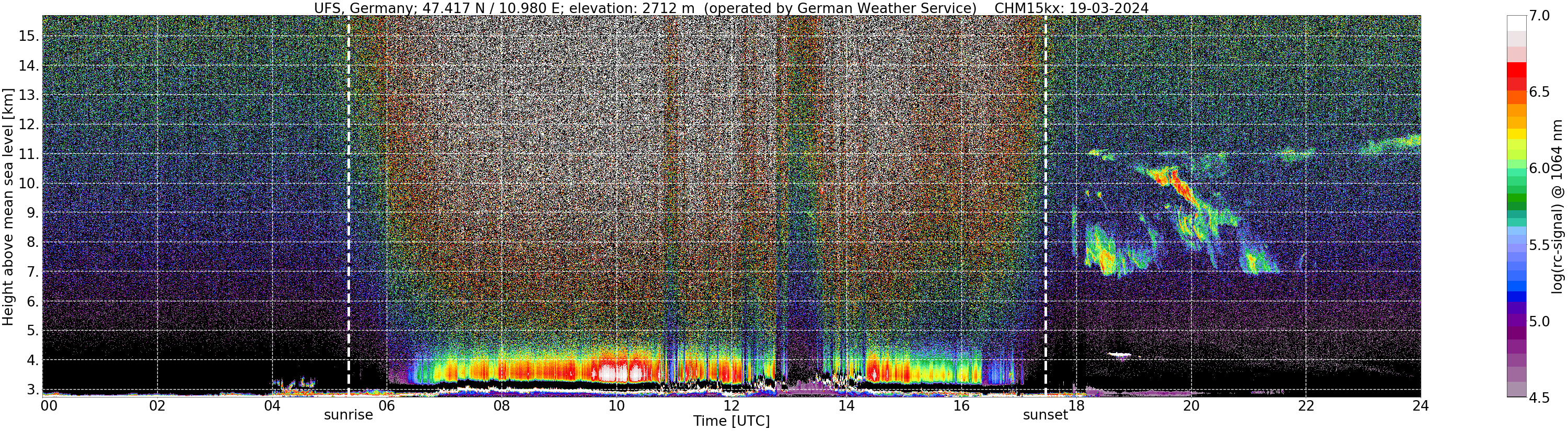The width and height of the screenshot is (1568, 431).
Task: Click the colorbar 5.0 value label
Action: click(1539, 321)
